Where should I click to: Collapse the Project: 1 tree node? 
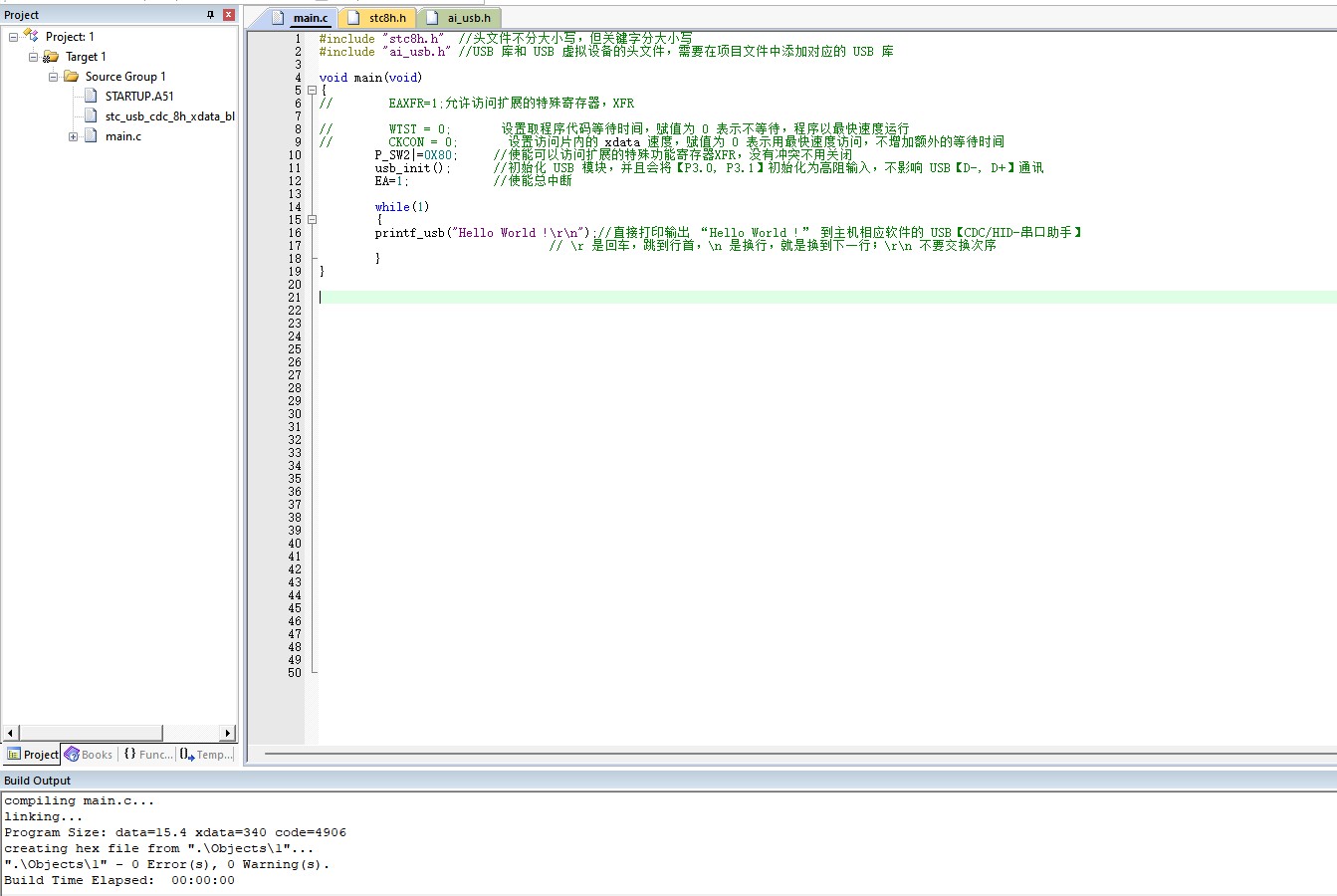coord(13,37)
